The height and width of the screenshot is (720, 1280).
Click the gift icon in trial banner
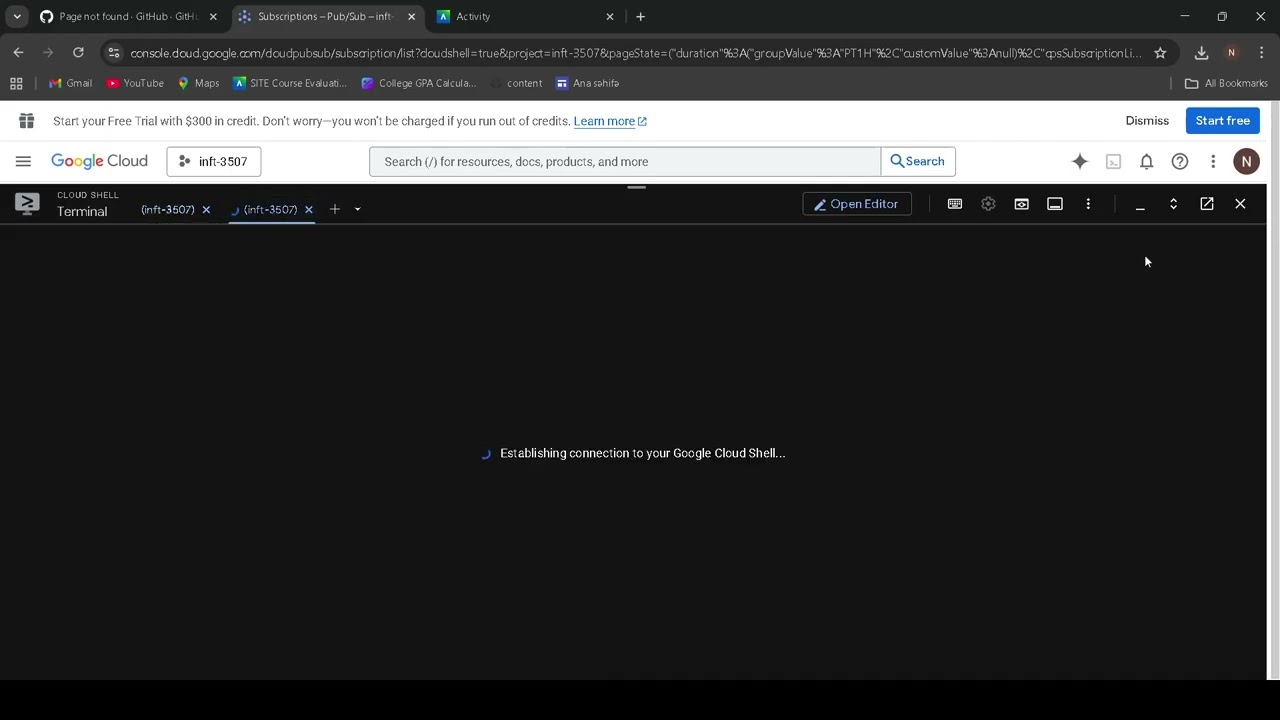[x=26, y=121]
